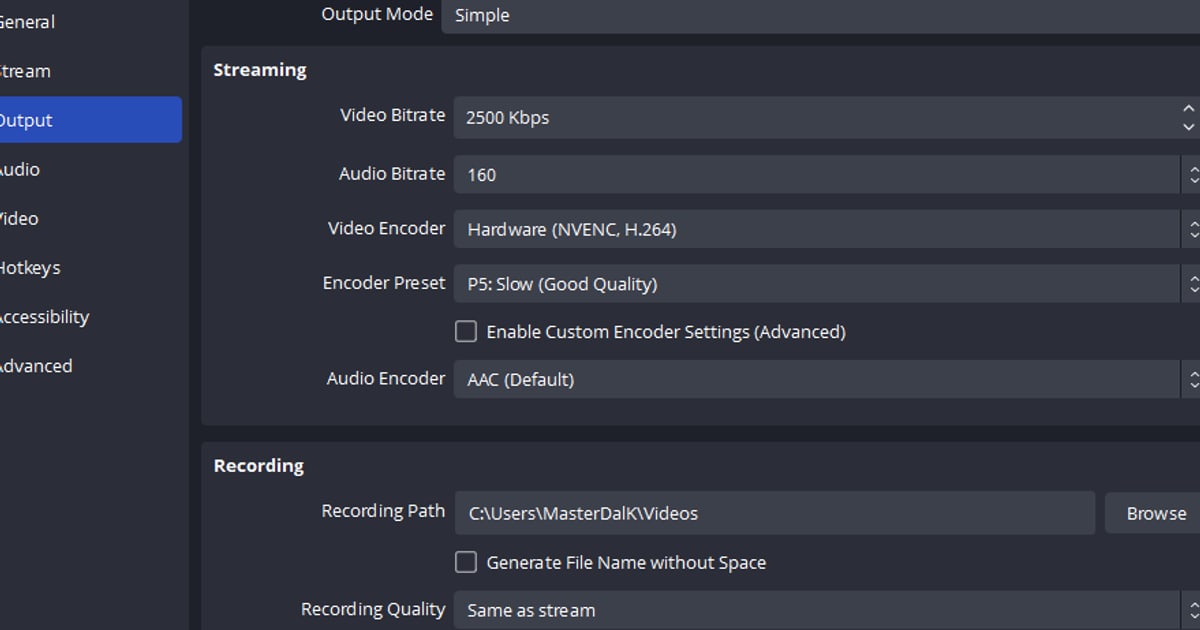Increase video bitrate with the up arrow
This screenshot has width=1200, height=630.
(1188, 108)
